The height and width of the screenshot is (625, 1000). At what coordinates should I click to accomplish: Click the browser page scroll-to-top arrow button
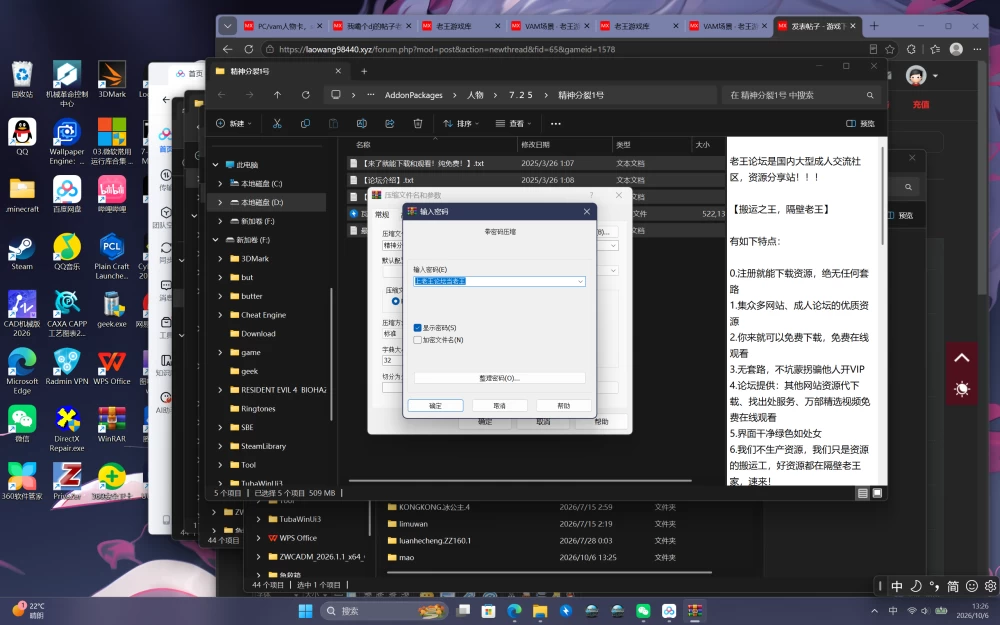[962, 358]
